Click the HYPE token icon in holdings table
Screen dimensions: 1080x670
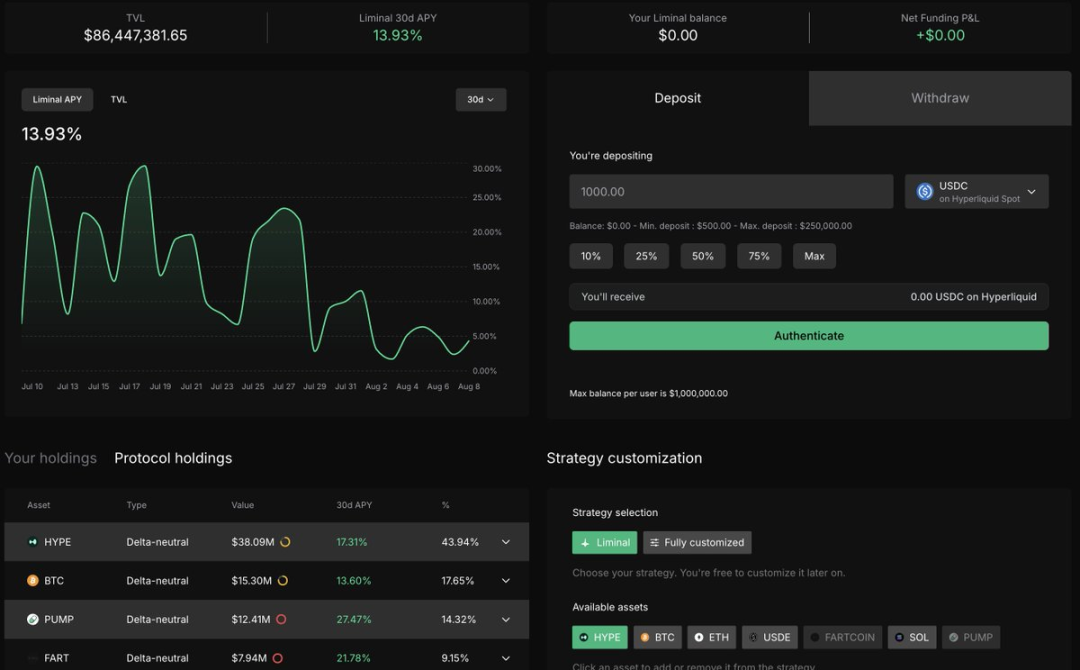point(32,541)
